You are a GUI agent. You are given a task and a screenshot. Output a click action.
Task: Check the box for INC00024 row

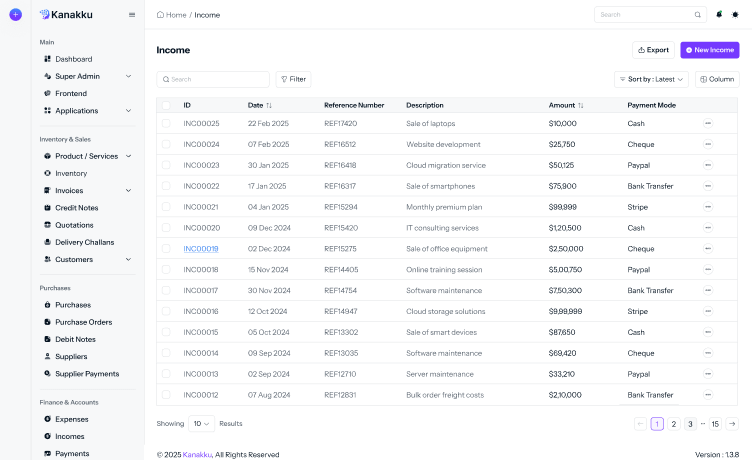coord(166,144)
